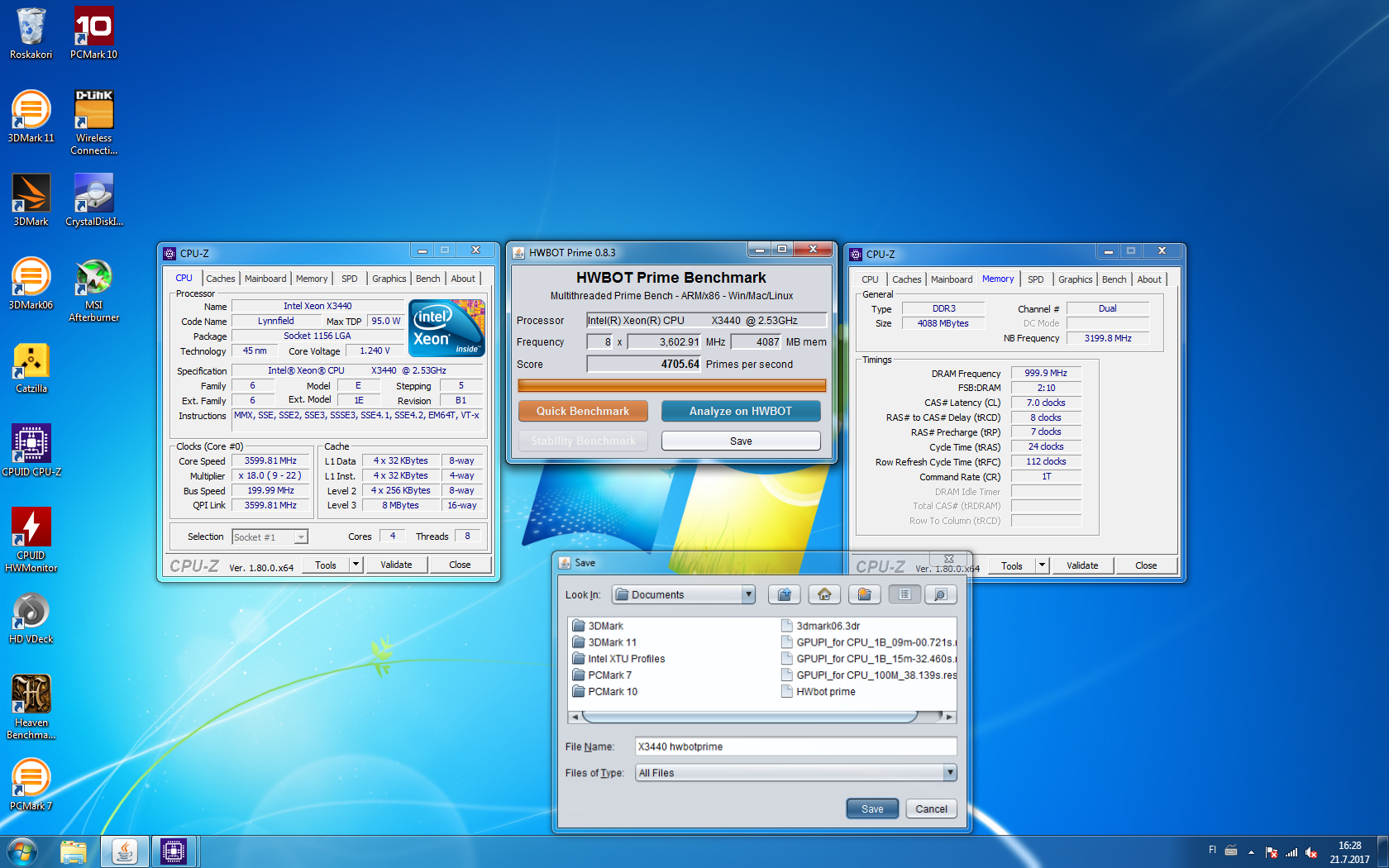The image size is (1389, 868).
Task: Open Catzilla desktop shortcut
Action: [31, 367]
